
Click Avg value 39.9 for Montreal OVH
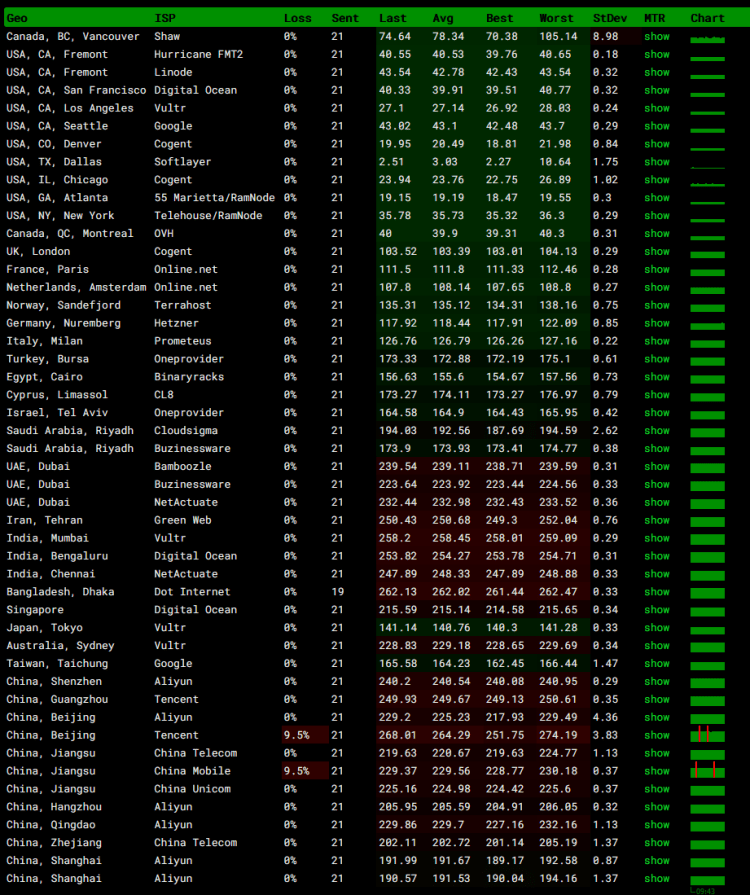click(x=445, y=233)
